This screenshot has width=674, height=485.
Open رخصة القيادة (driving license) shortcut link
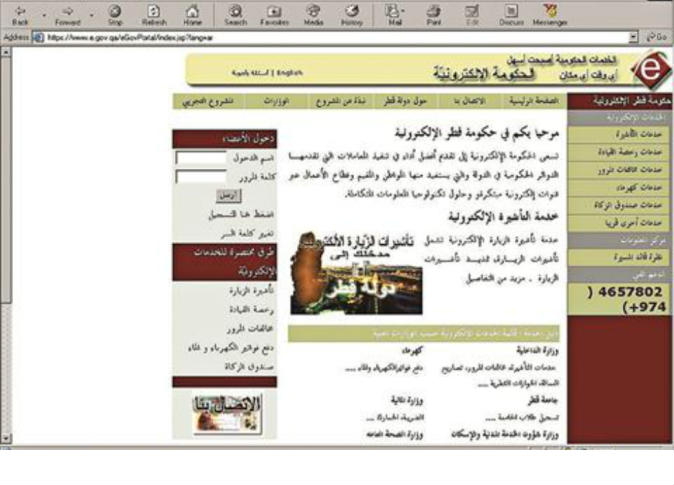point(251,310)
